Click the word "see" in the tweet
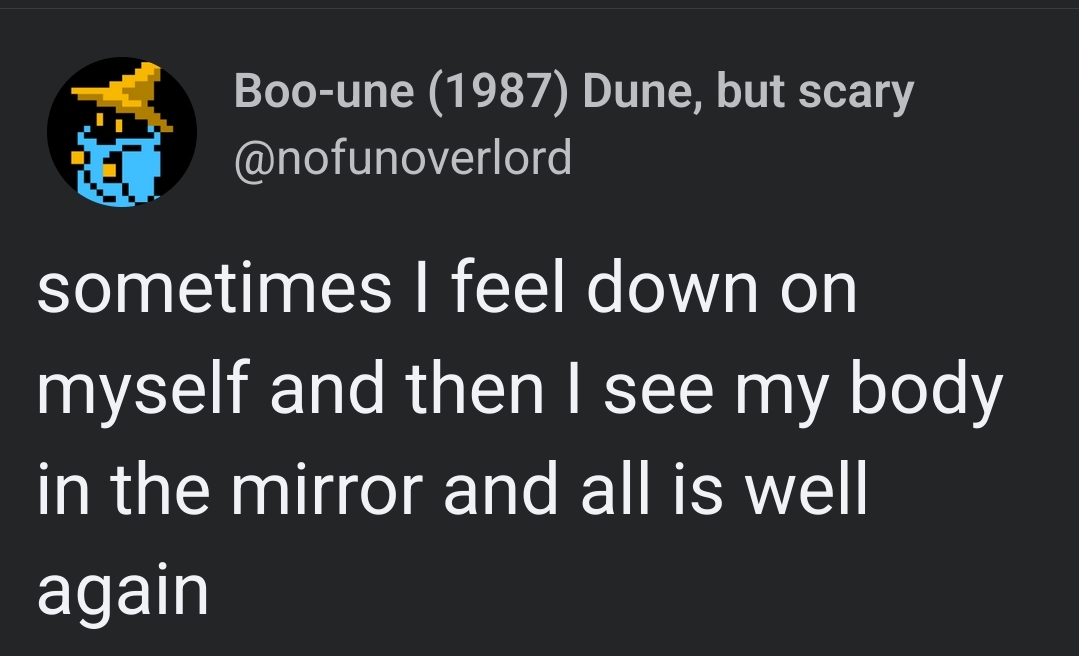 point(659,389)
